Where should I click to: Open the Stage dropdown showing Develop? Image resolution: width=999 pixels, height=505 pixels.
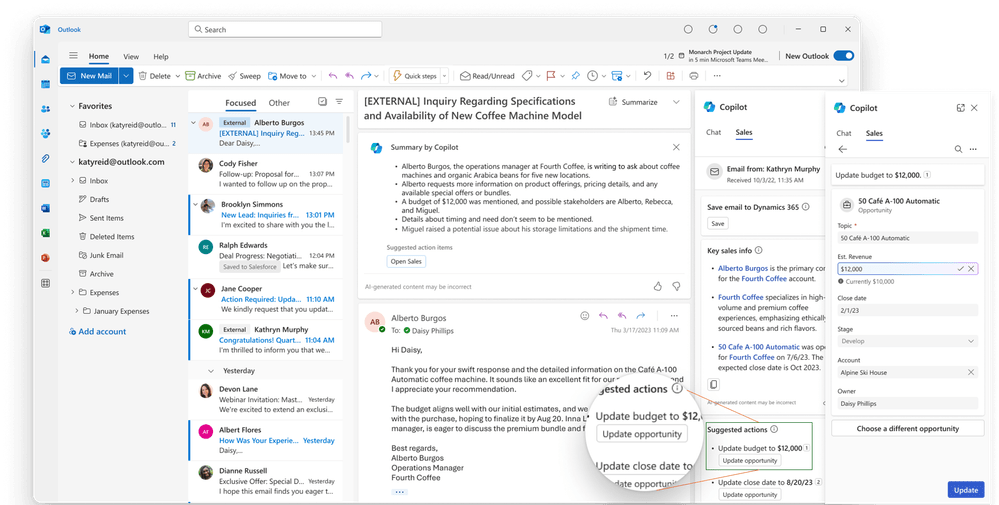coord(904,341)
